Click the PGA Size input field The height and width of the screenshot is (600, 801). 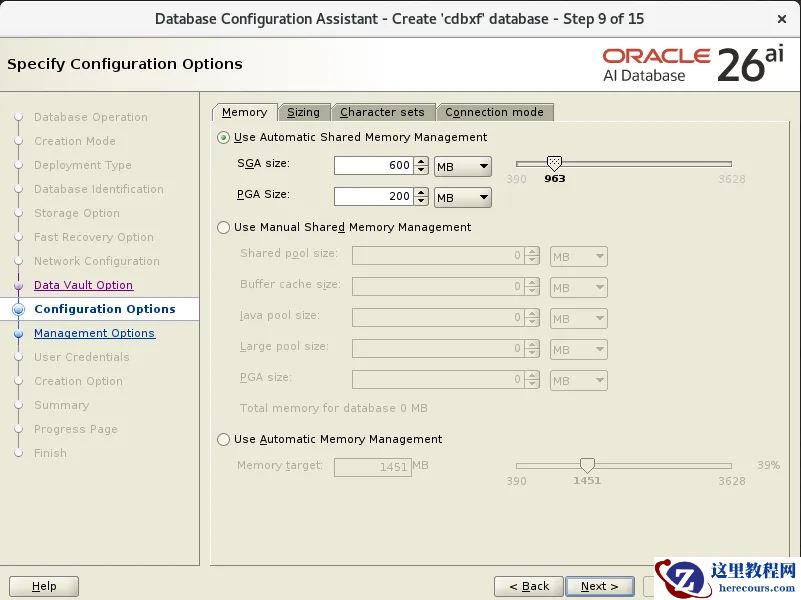click(373, 197)
